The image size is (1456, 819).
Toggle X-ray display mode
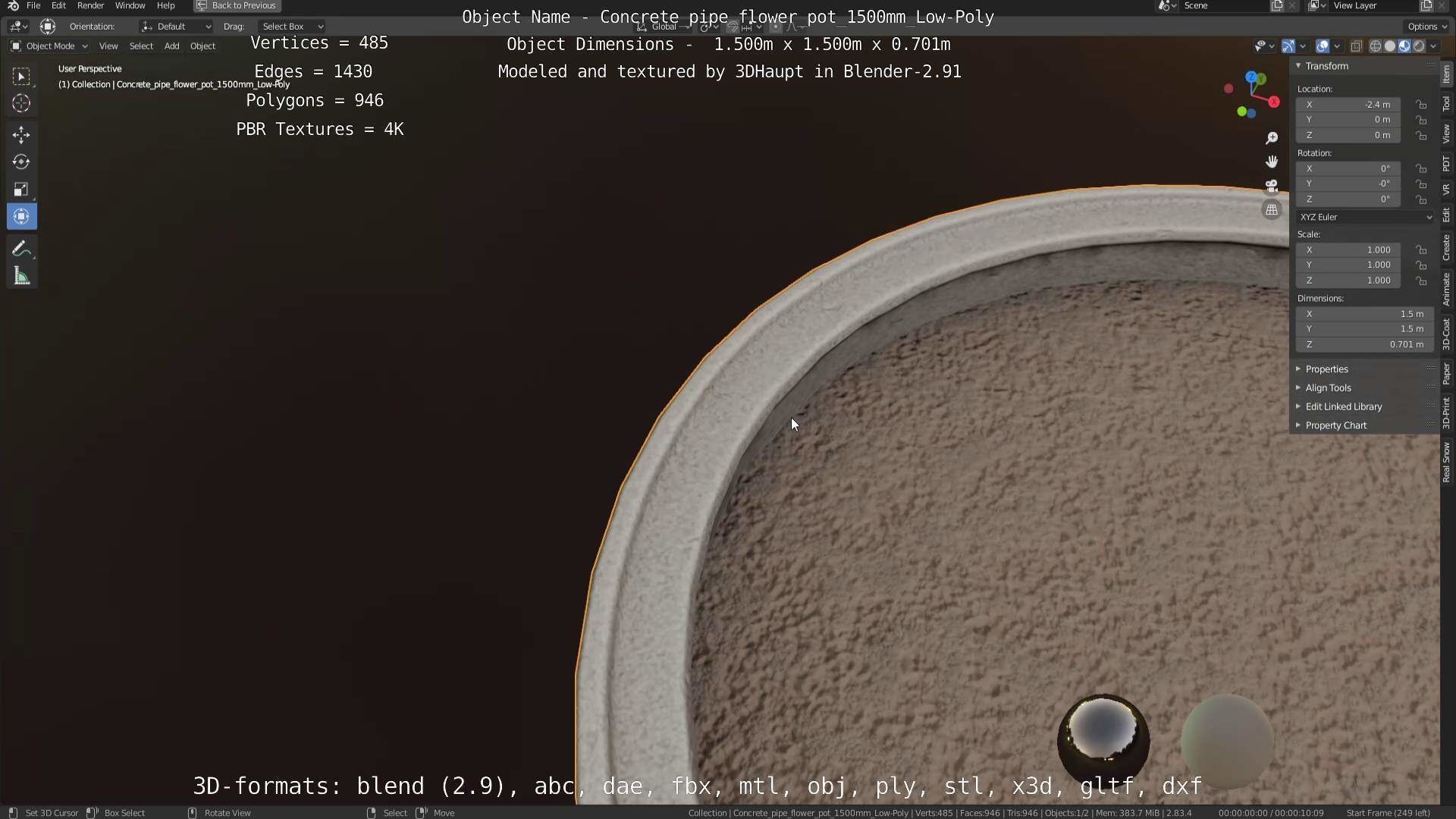pos(1356,46)
